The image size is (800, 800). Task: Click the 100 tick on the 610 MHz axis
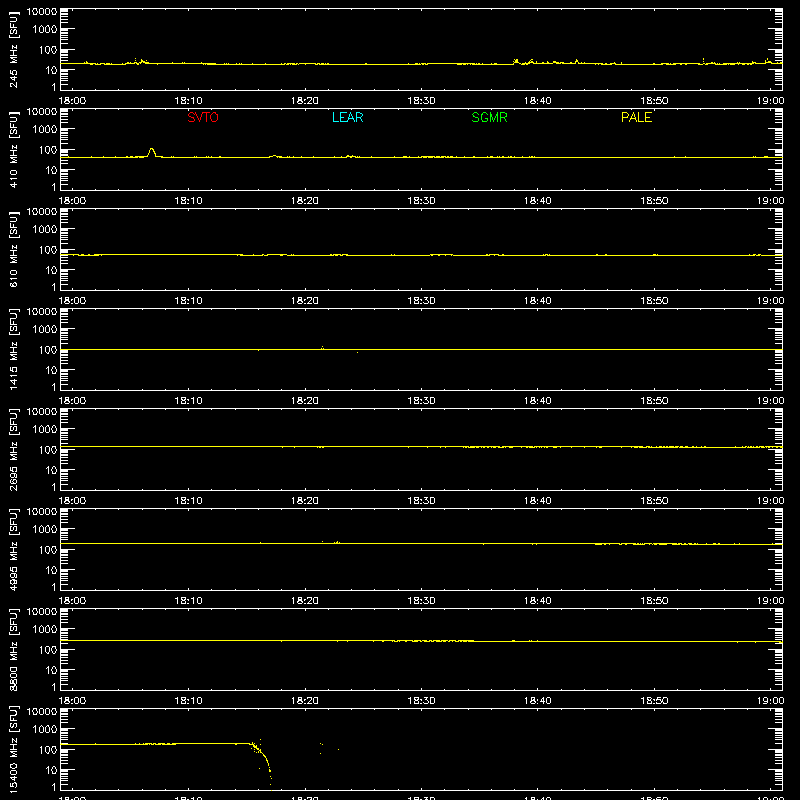click(x=48, y=250)
